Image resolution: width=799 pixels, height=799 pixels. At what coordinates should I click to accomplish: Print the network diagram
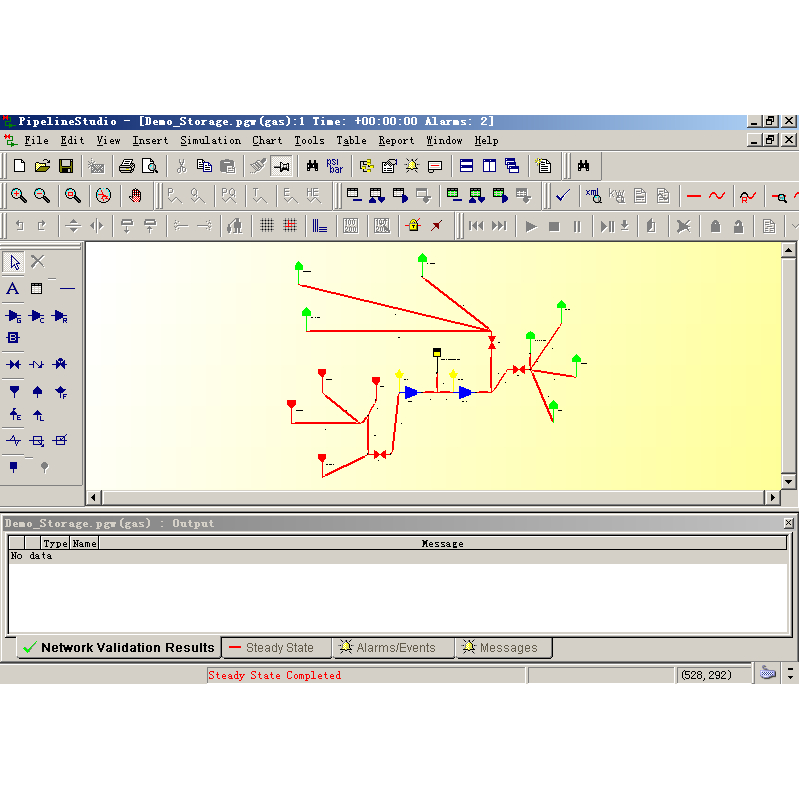click(x=126, y=166)
